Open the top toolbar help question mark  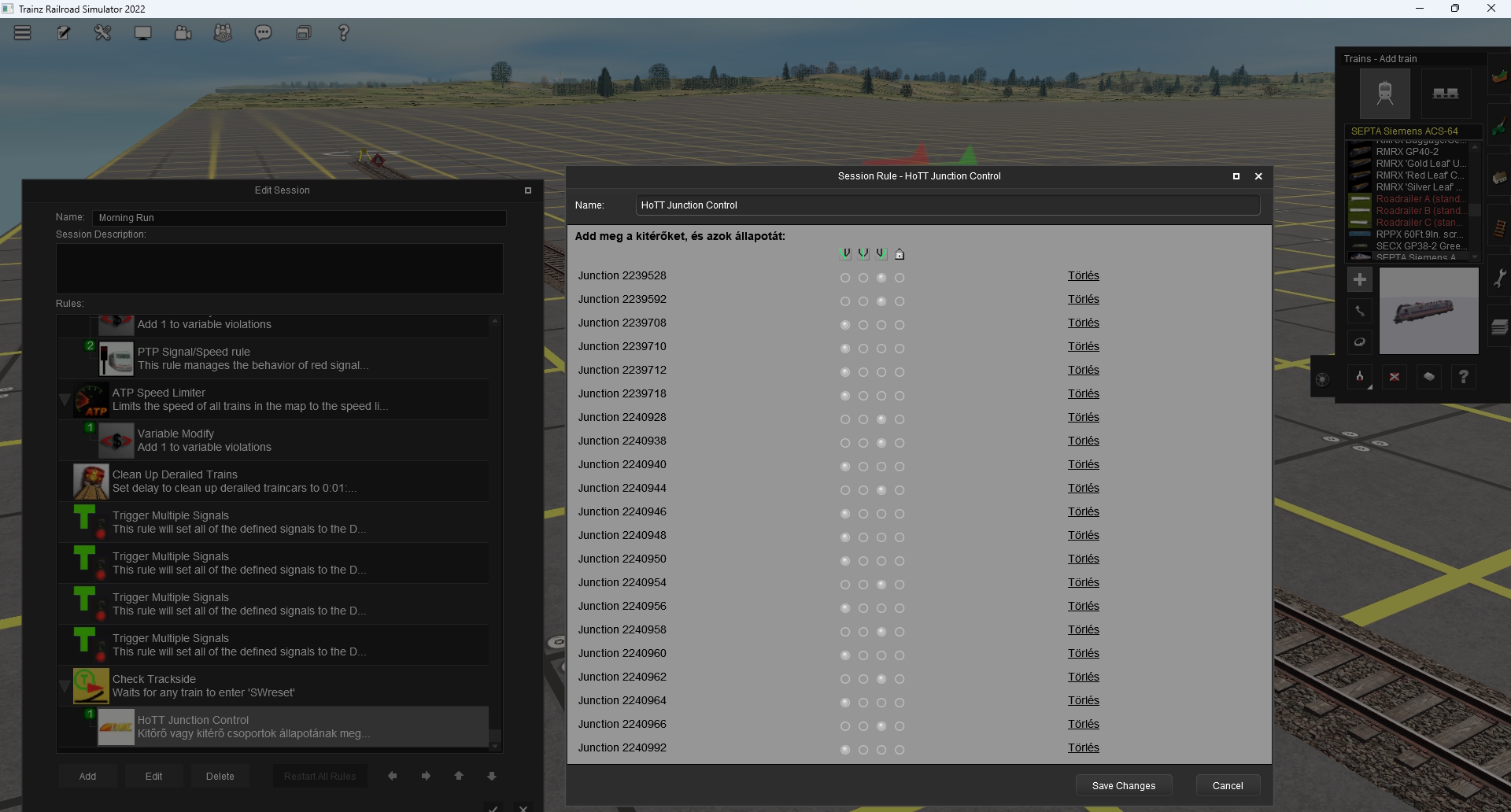[343, 33]
